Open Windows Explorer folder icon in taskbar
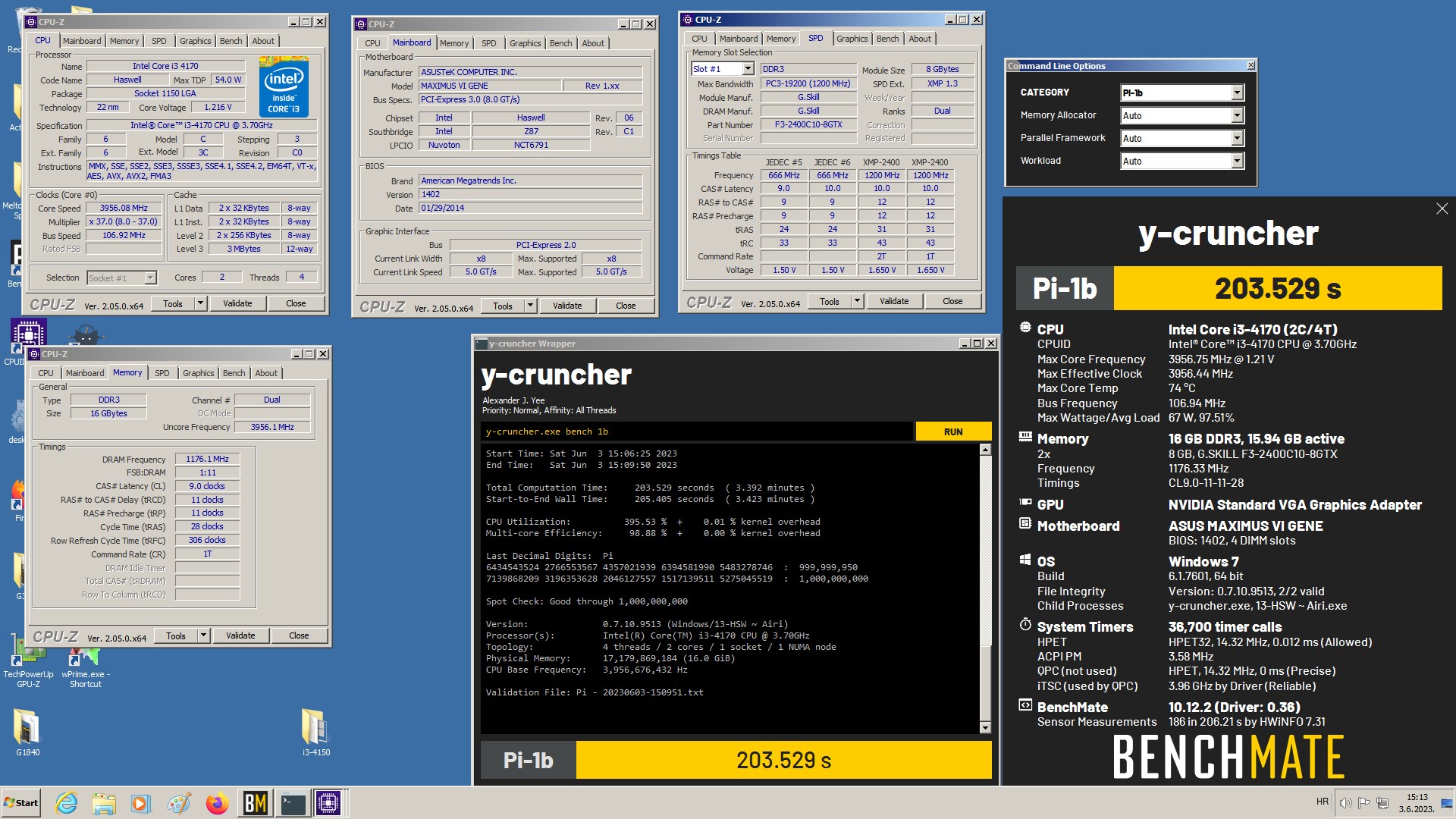Screen dimensions: 1456x819 (104, 802)
